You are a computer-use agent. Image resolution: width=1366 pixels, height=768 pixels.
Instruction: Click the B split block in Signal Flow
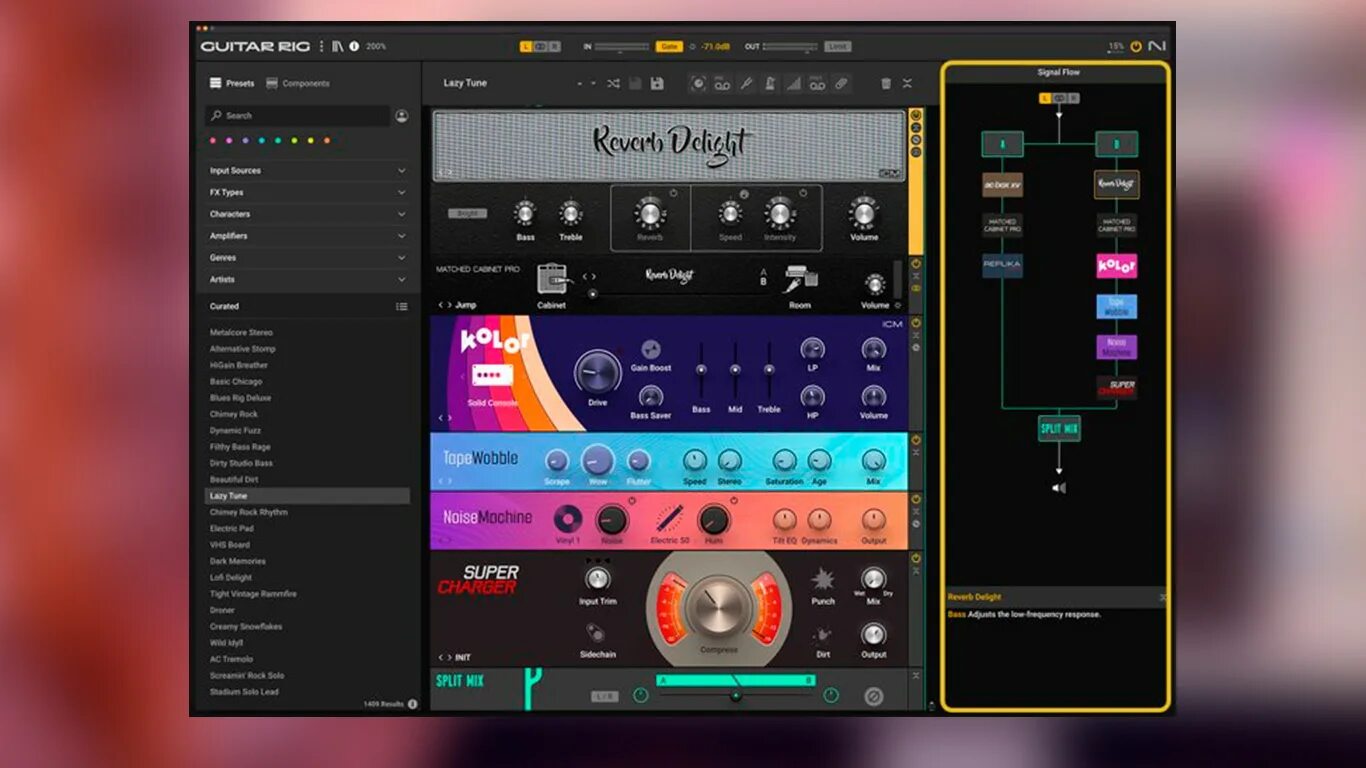coord(1117,144)
